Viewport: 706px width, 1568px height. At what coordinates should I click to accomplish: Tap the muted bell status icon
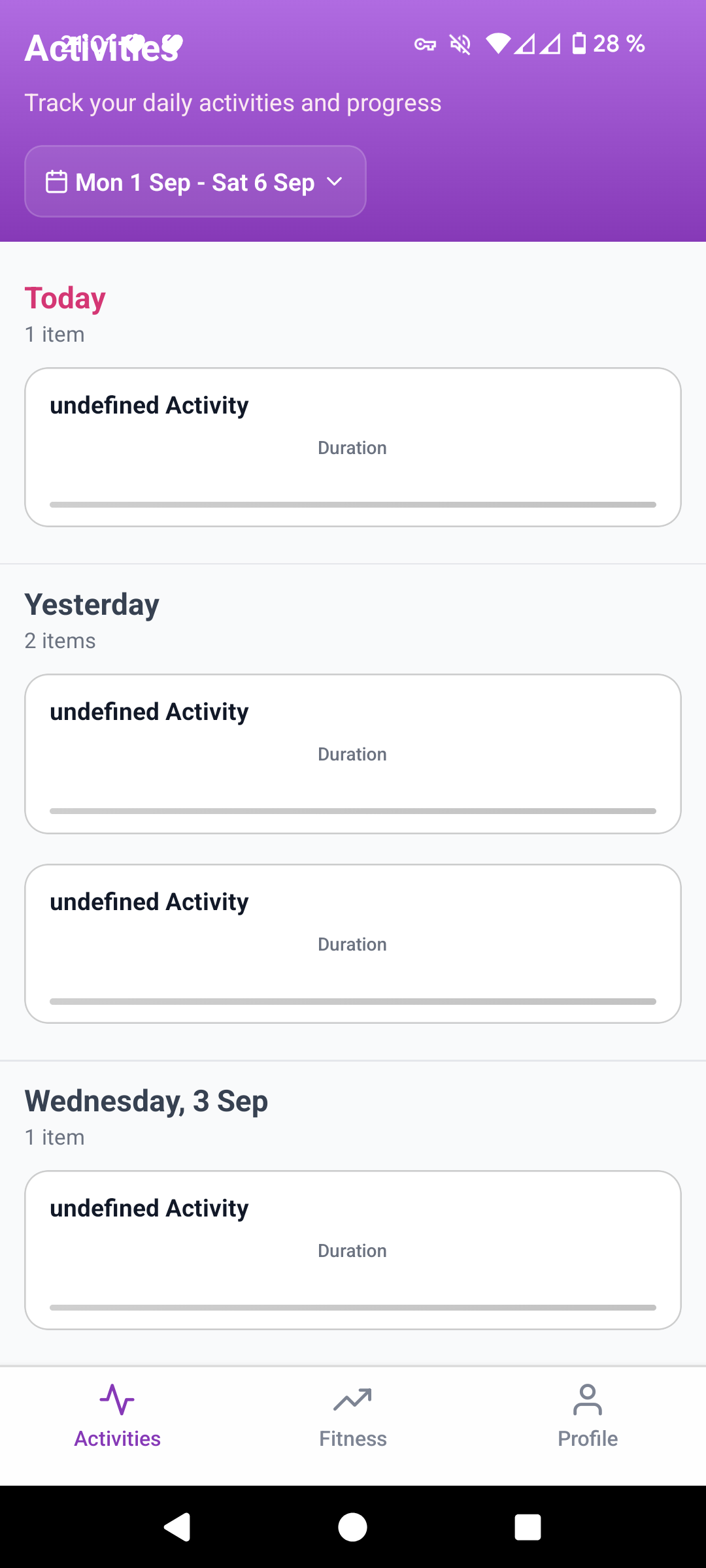pos(460,44)
